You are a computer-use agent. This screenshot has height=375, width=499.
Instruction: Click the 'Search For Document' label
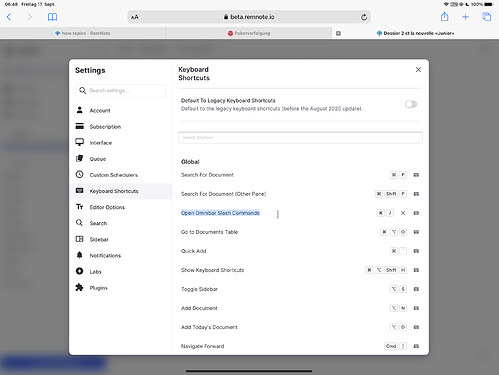[207, 175]
